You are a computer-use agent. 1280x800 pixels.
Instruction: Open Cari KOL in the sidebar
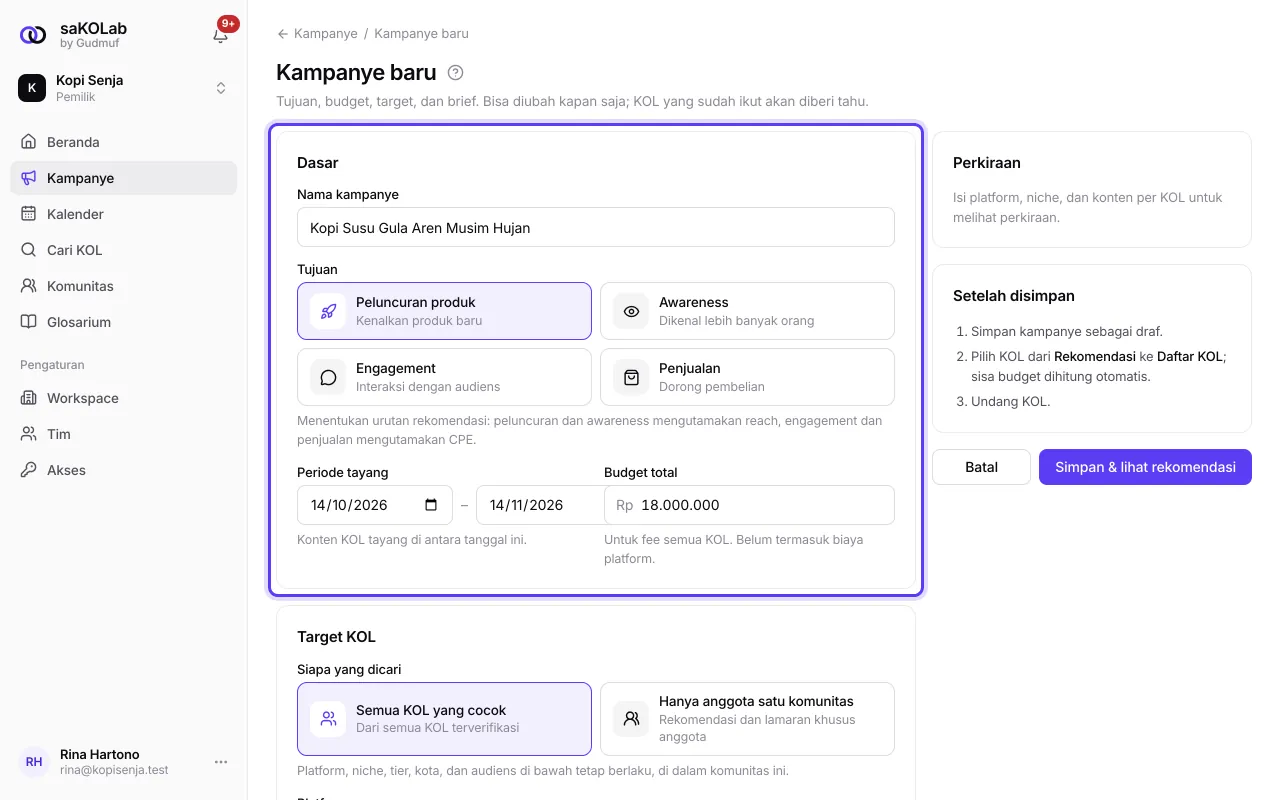tap(124, 250)
